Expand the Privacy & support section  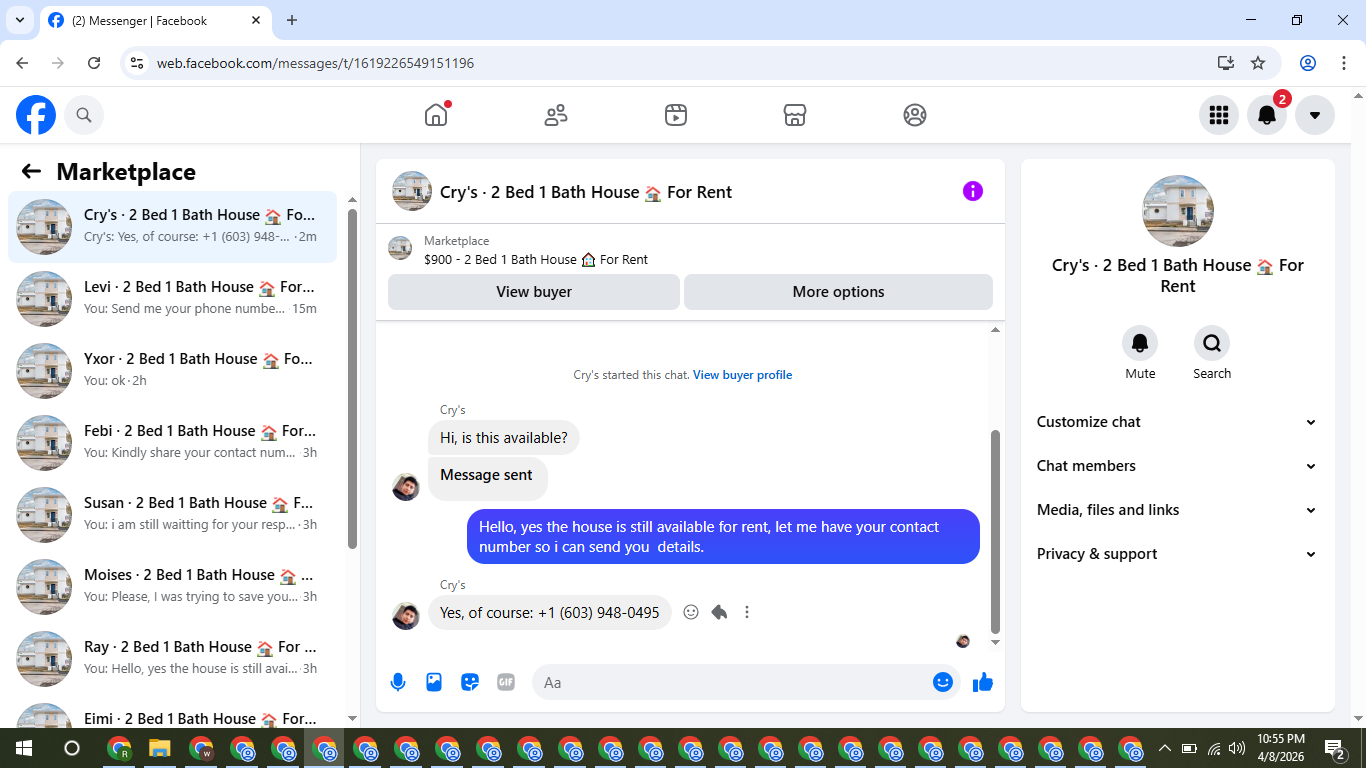pyautogui.click(x=1177, y=554)
